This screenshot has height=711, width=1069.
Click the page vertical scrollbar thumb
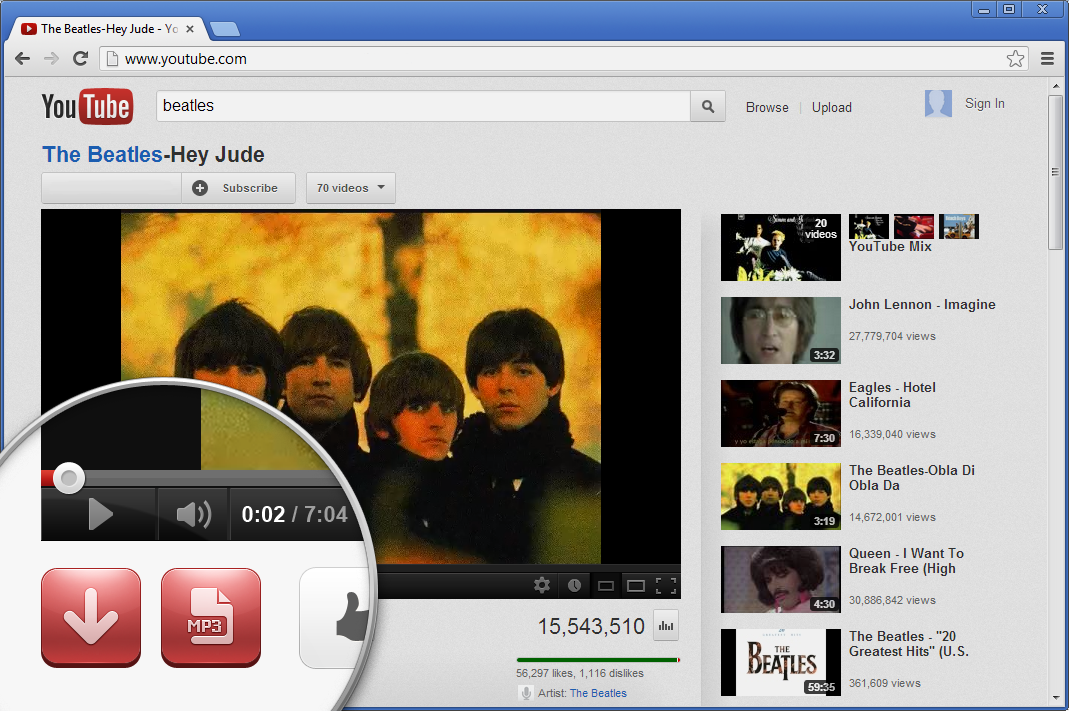[1055, 172]
